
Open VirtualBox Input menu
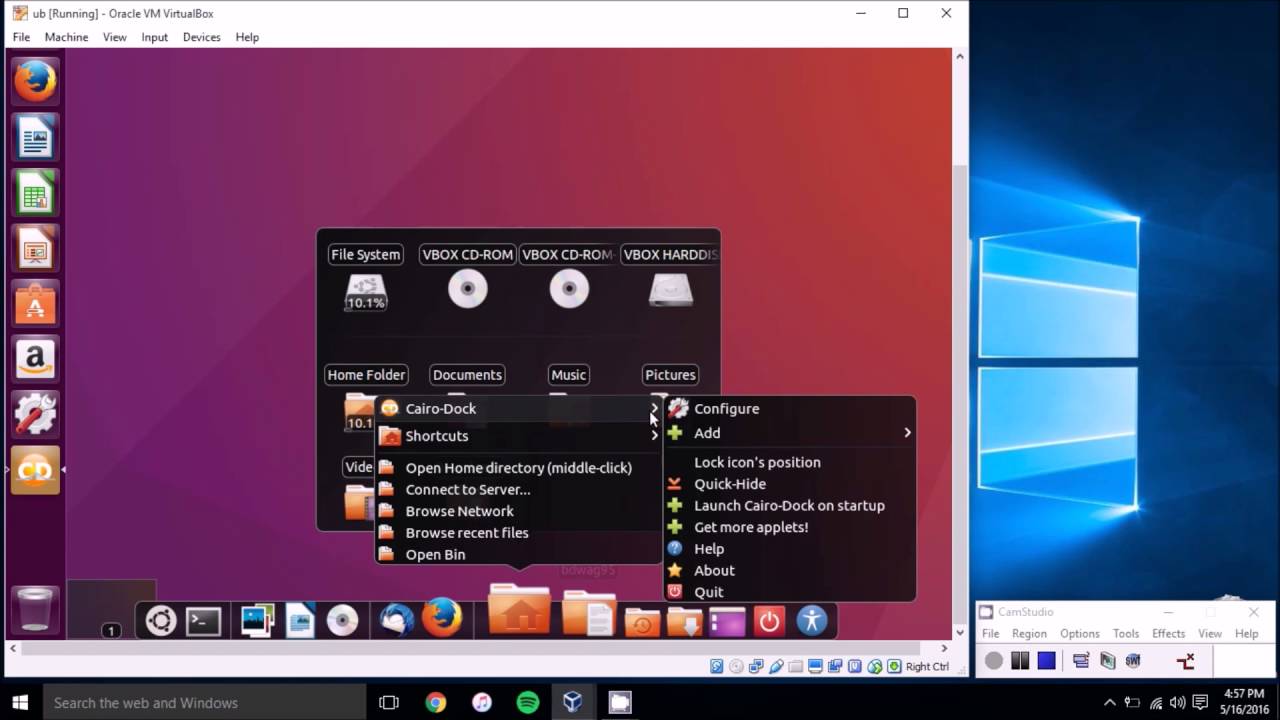pos(154,37)
